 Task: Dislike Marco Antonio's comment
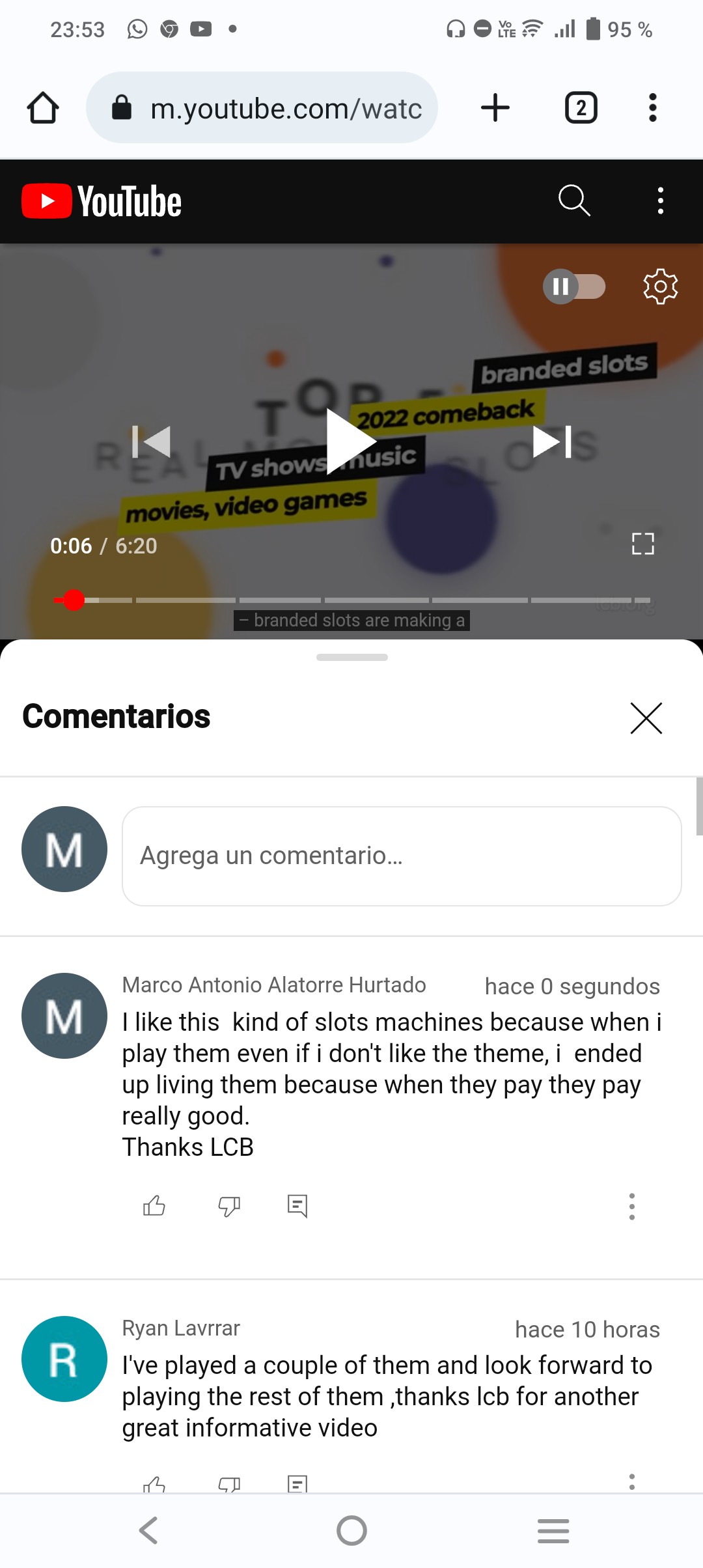pyautogui.click(x=229, y=1206)
